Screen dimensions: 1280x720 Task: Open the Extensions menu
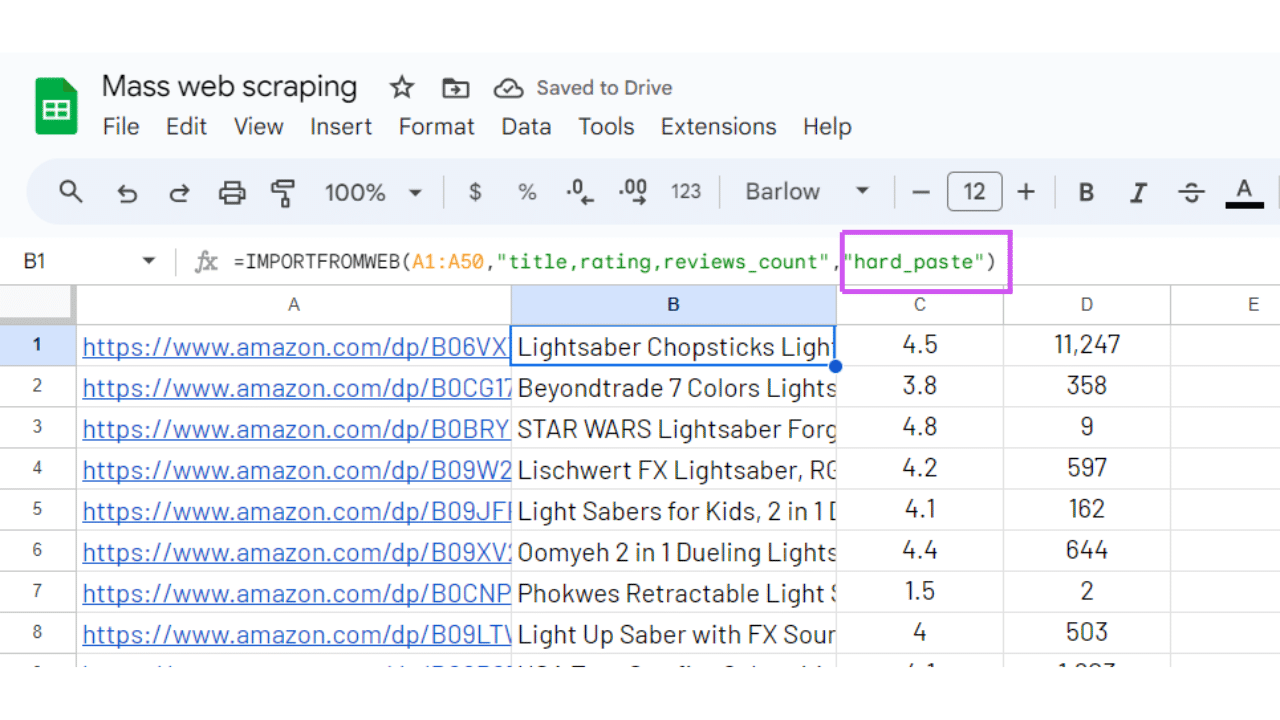(x=718, y=127)
